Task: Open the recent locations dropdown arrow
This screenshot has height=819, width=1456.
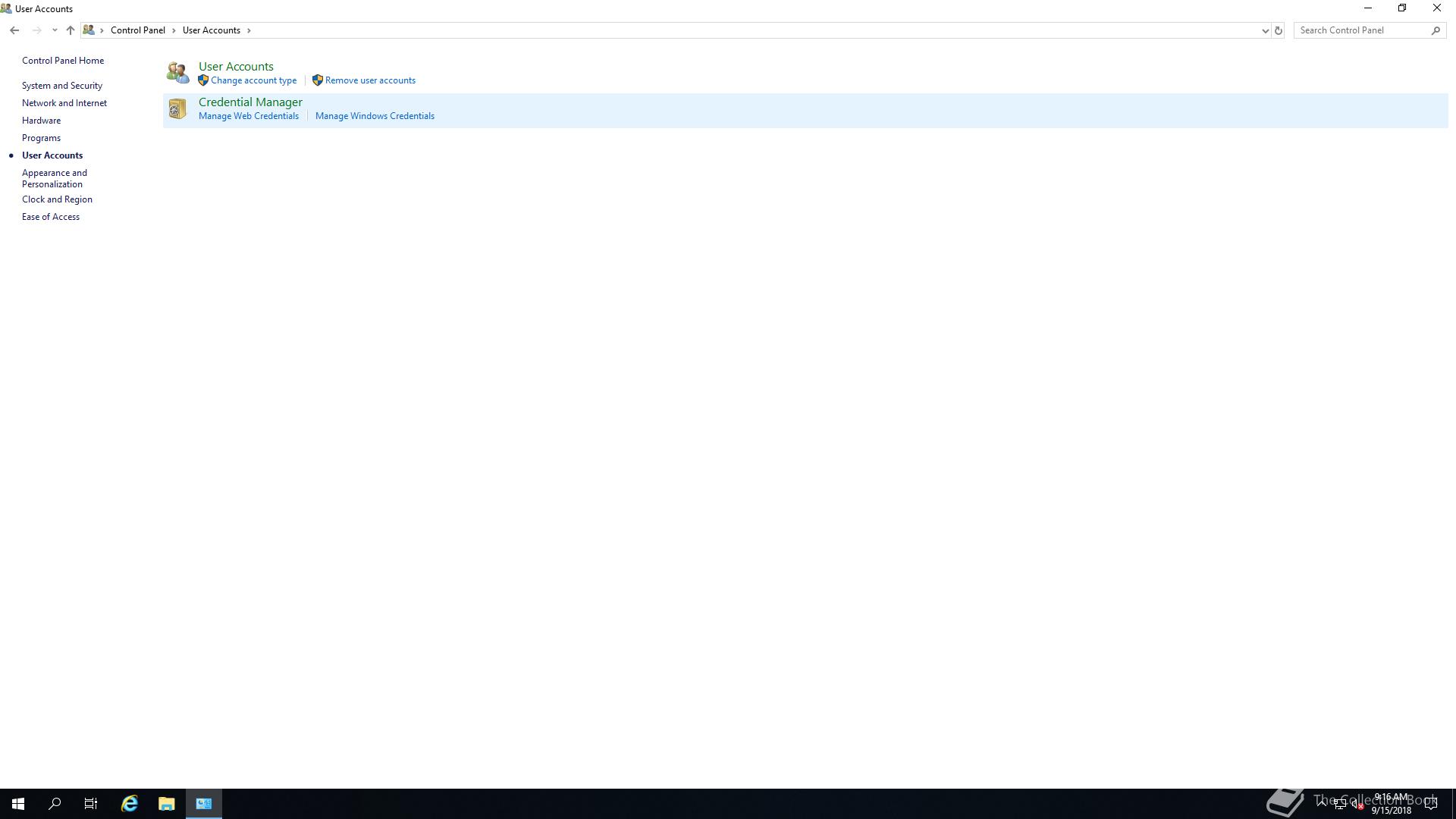Action: tap(55, 30)
